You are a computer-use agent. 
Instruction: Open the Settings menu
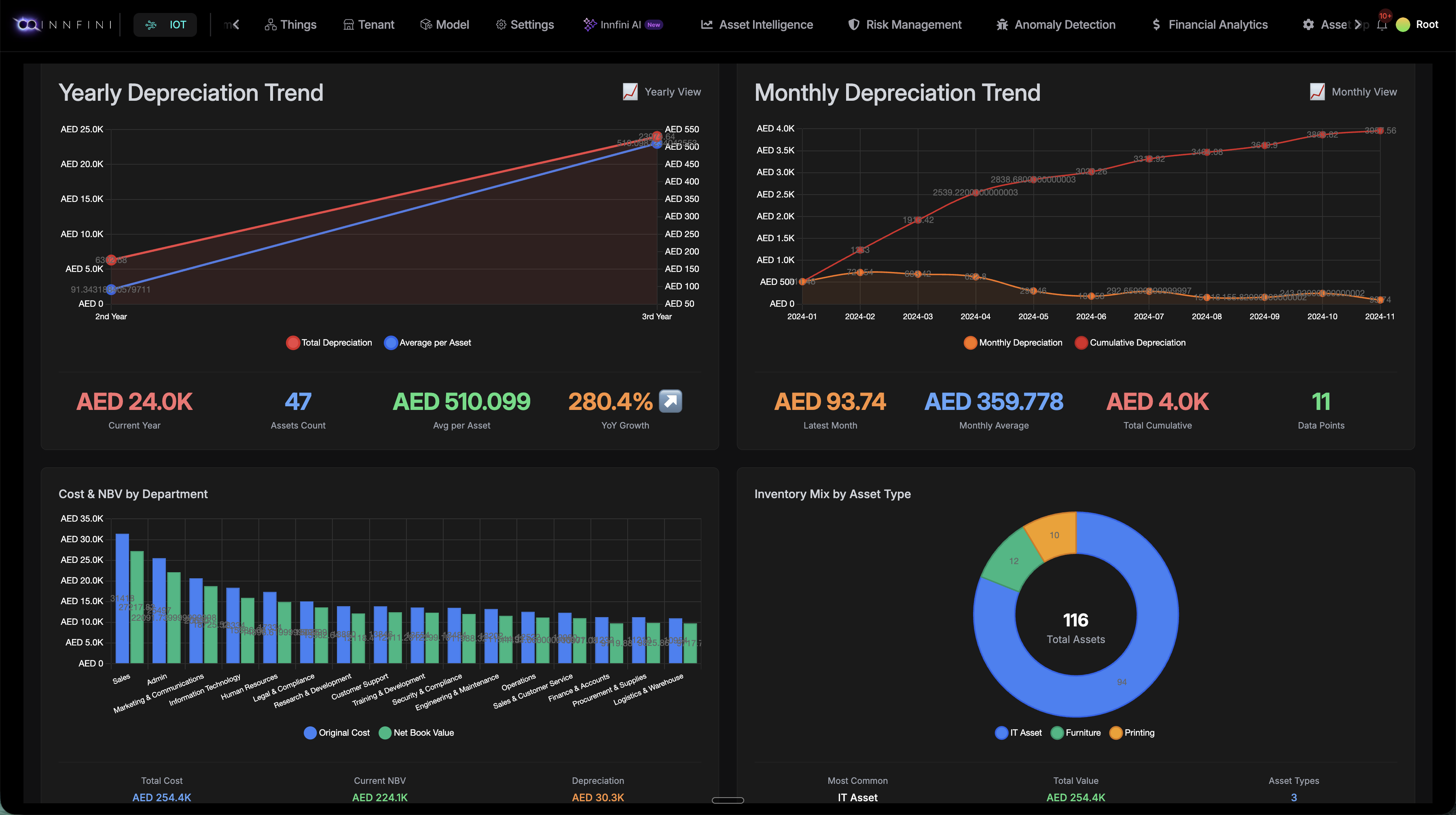coord(525,24)
